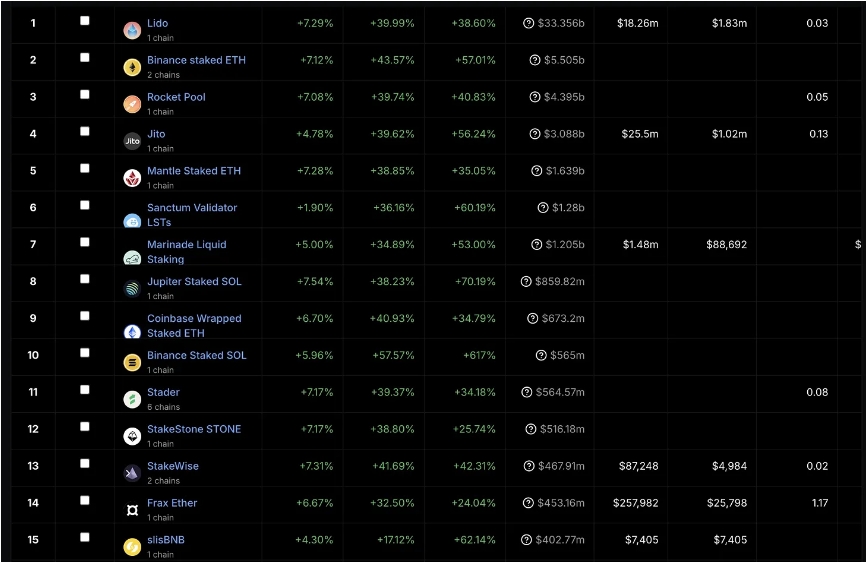866x562 pixels.
Task: Open the Marinade Liquid Staking link
Action: 187,252
